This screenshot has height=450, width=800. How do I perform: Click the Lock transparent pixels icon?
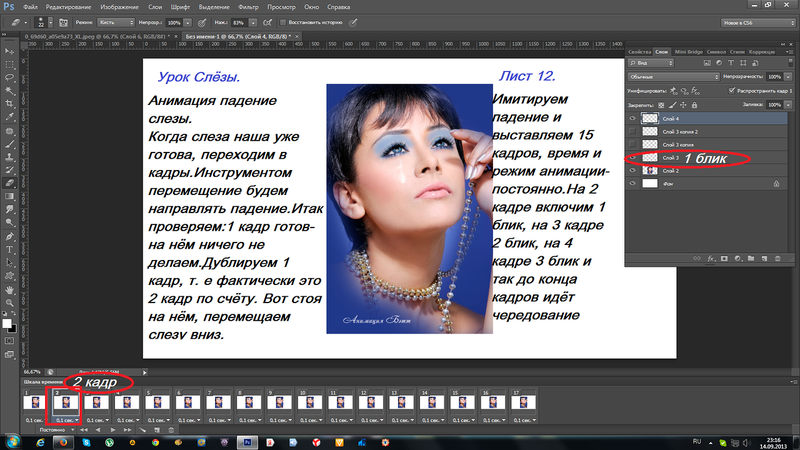pos(661,105)
